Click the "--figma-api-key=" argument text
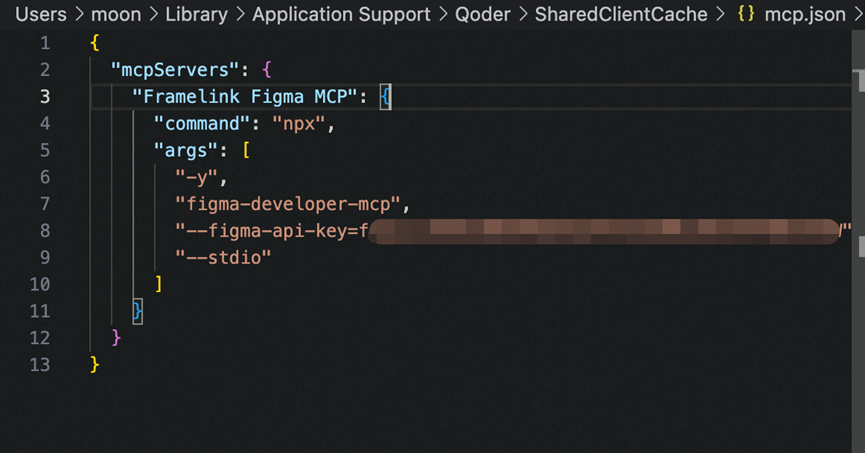 pyautogui.click(x=271, y=231)
